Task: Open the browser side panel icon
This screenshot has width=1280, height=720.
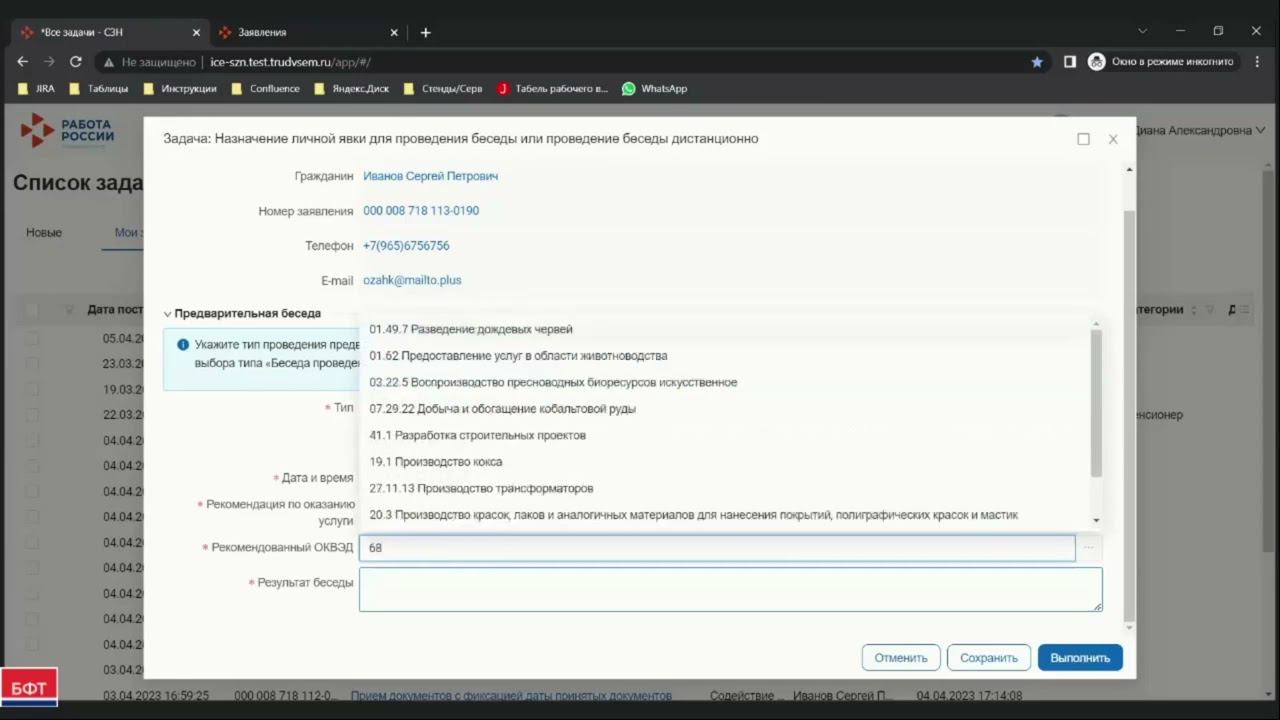Action: (1069, 61)
